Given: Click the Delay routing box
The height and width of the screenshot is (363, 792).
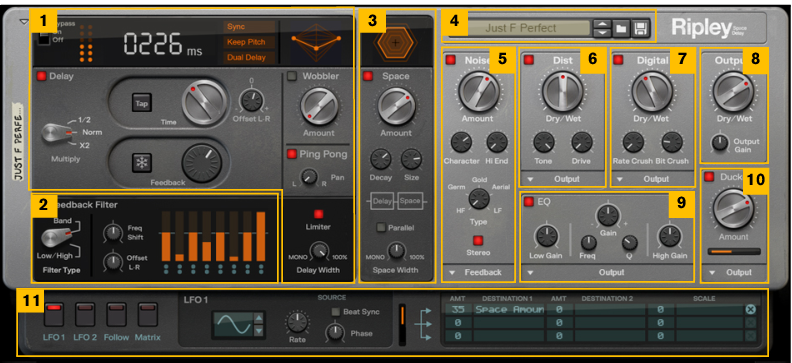Looking at the screenshot, I should coord(383,201).
